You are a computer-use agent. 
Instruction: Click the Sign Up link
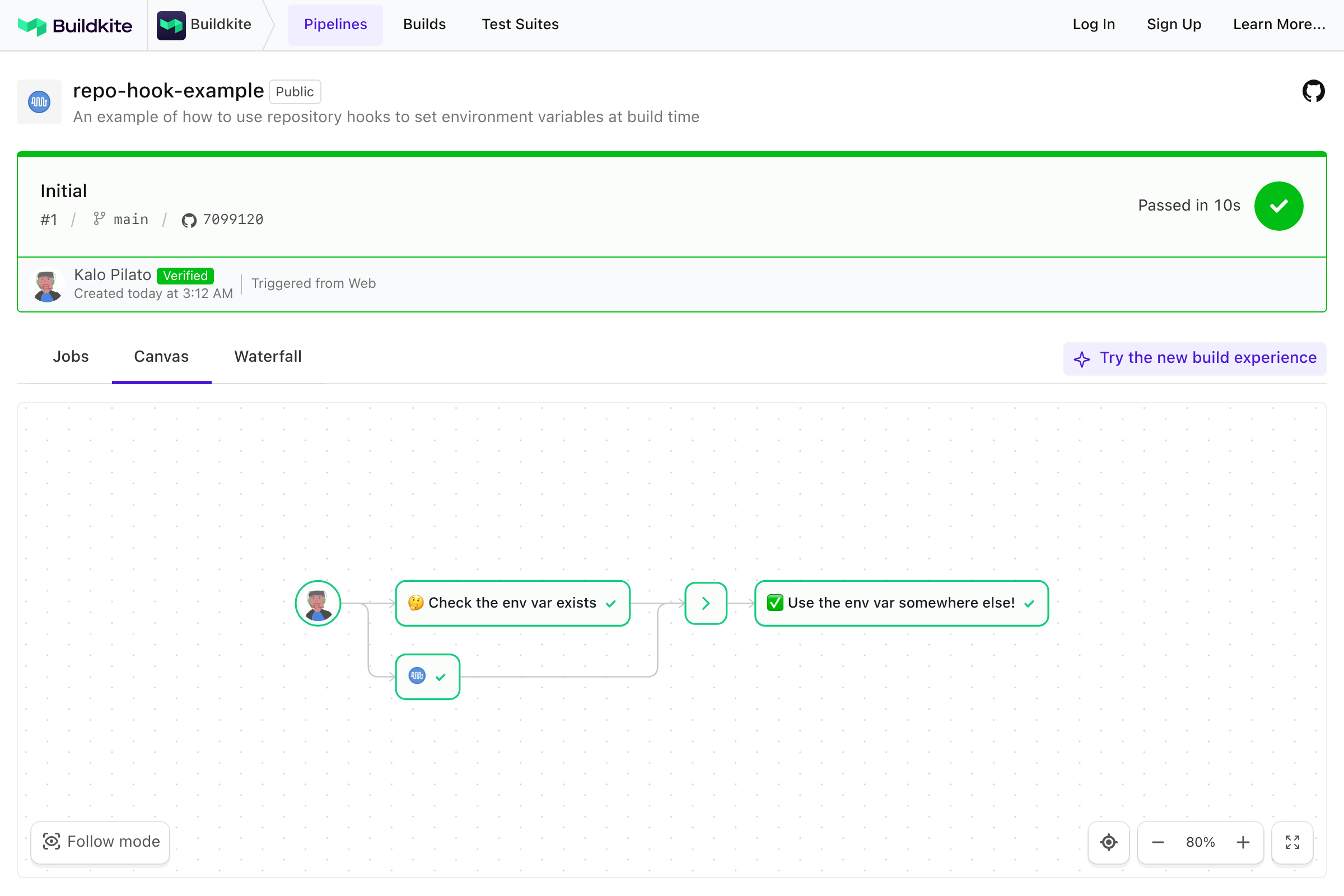1174,25
